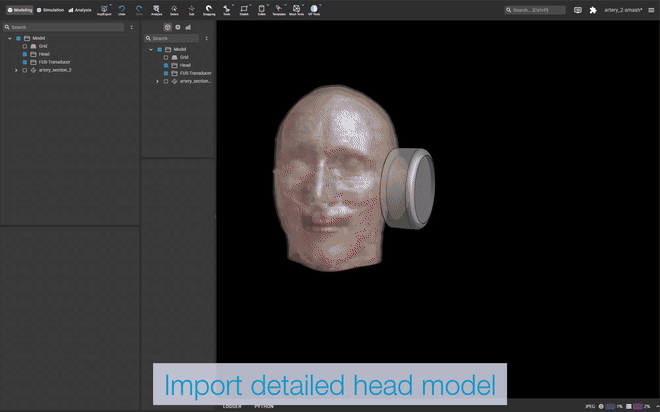This screenshot has height=412, width=660.
Task: Expand artery_section_2 in left tree
Action: (16, 70)
